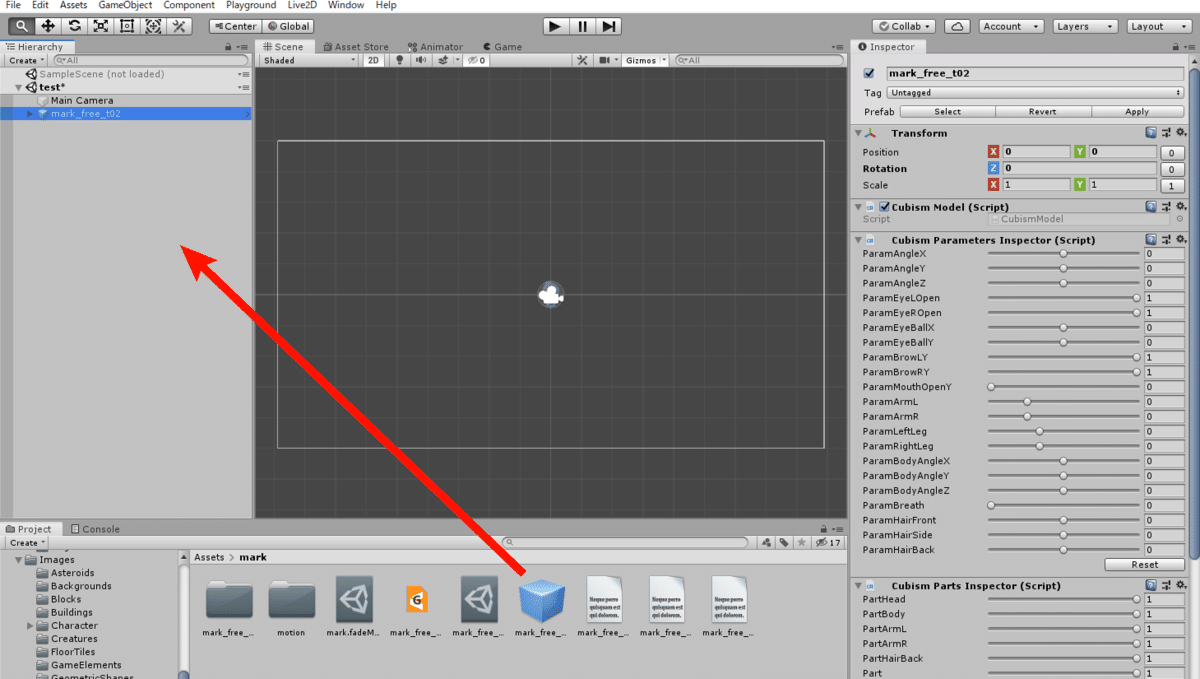Toggle 2D view in Scene
1200x679 pixels.
(373, 60)
